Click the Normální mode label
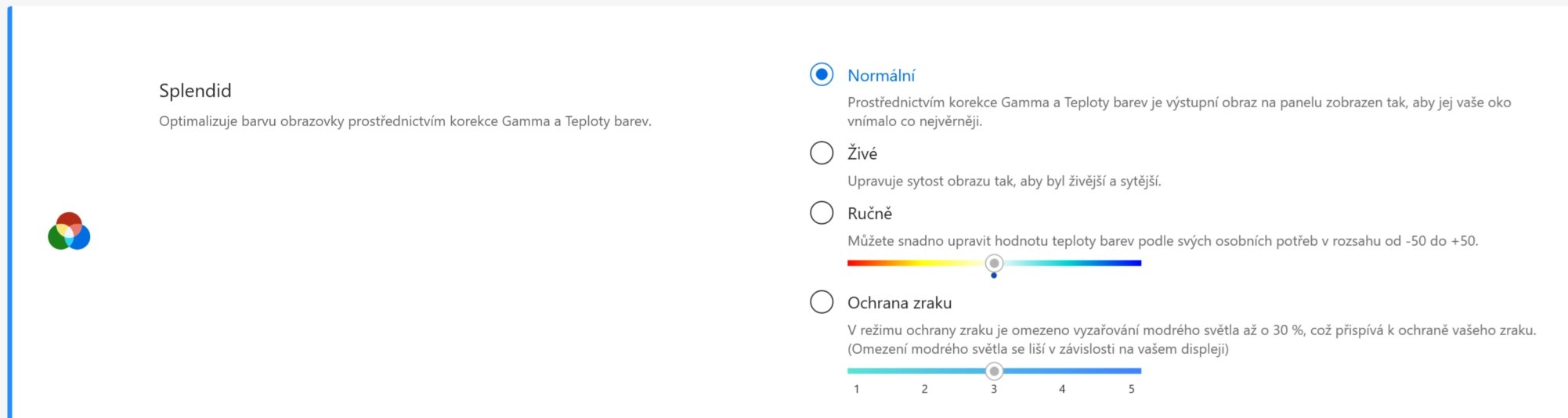The image size is (1568, 418). (880, 76)
